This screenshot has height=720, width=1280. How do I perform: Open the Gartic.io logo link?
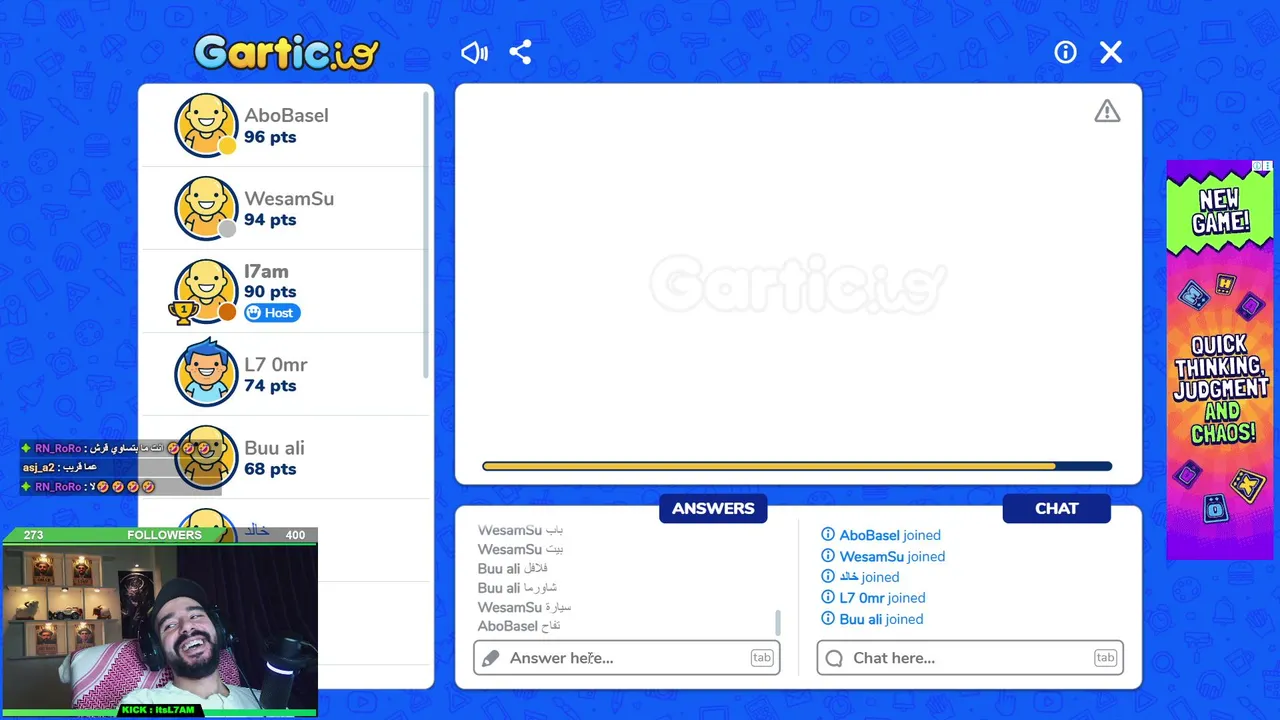pyautogui.click(x=287, y=53)
